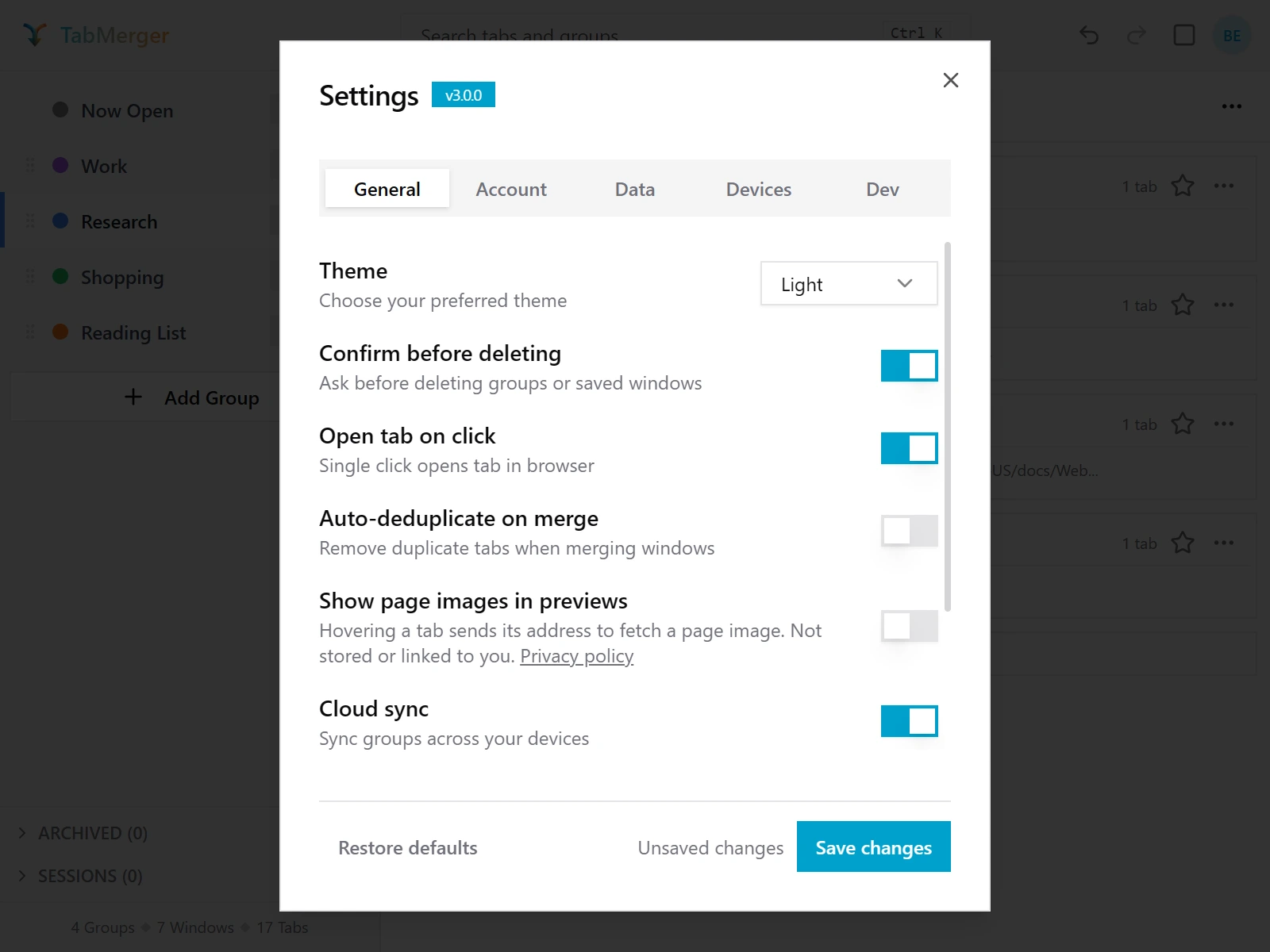Toggle Confirm before deleting switch
This screenshot has width=1270, height=952.
[x=909, y=366]
